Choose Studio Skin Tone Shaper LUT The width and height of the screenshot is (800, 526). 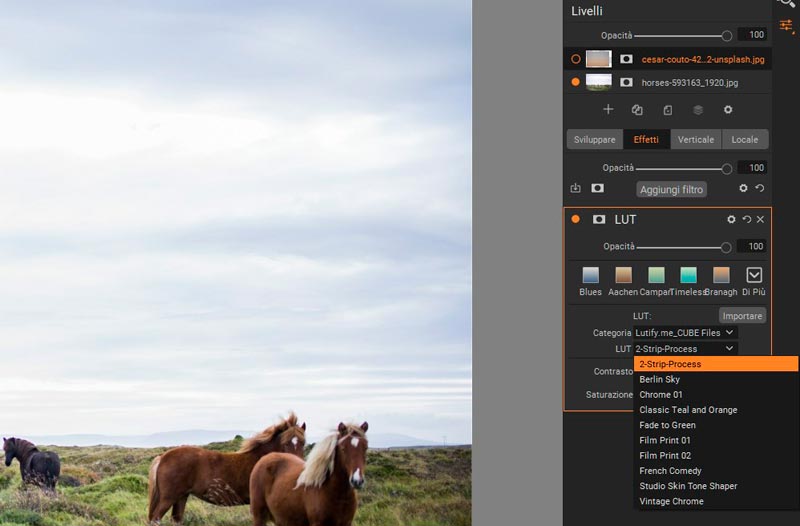tap(715, 486)
